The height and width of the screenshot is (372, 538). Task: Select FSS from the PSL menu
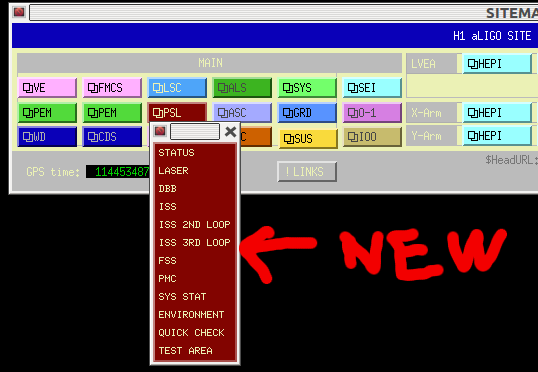195,260
